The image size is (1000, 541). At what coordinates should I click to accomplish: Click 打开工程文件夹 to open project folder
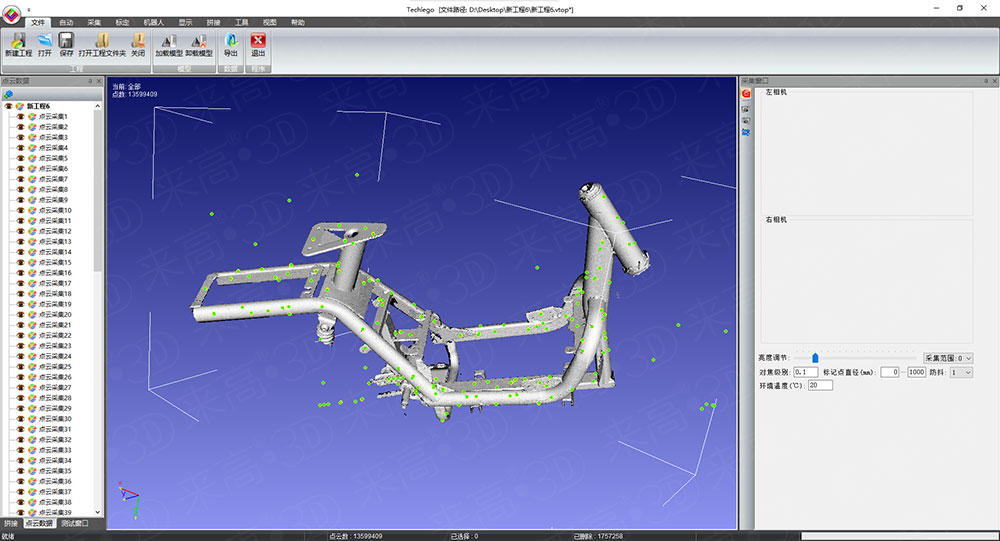click(x=102, y=41)
